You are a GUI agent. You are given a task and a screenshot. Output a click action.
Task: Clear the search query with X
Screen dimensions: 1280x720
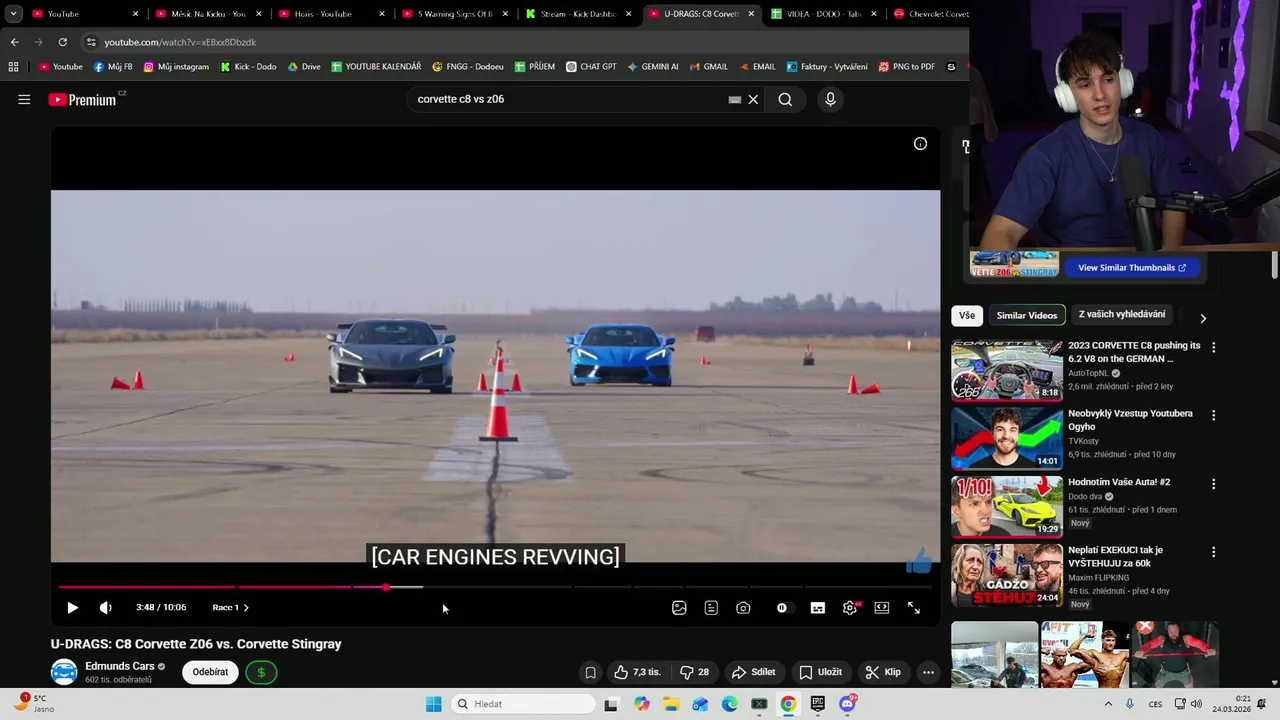753,99
